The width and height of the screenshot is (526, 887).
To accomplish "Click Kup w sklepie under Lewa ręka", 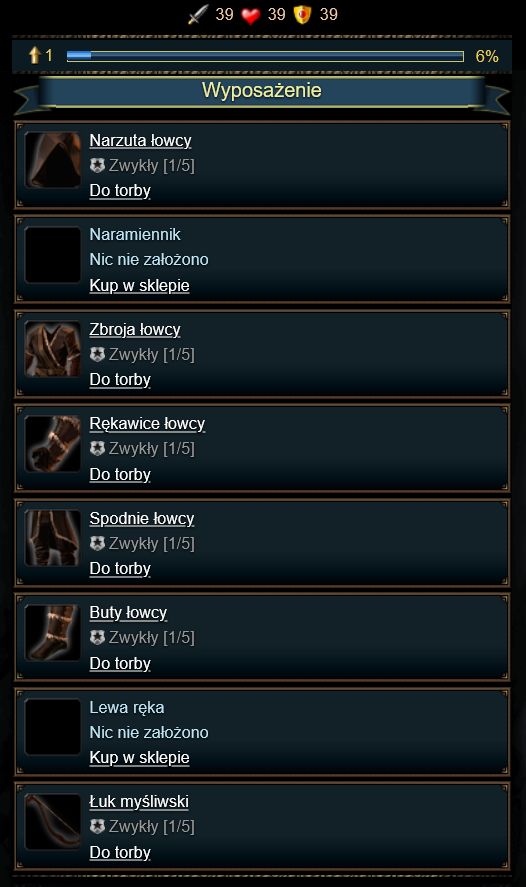I will 139,757.
